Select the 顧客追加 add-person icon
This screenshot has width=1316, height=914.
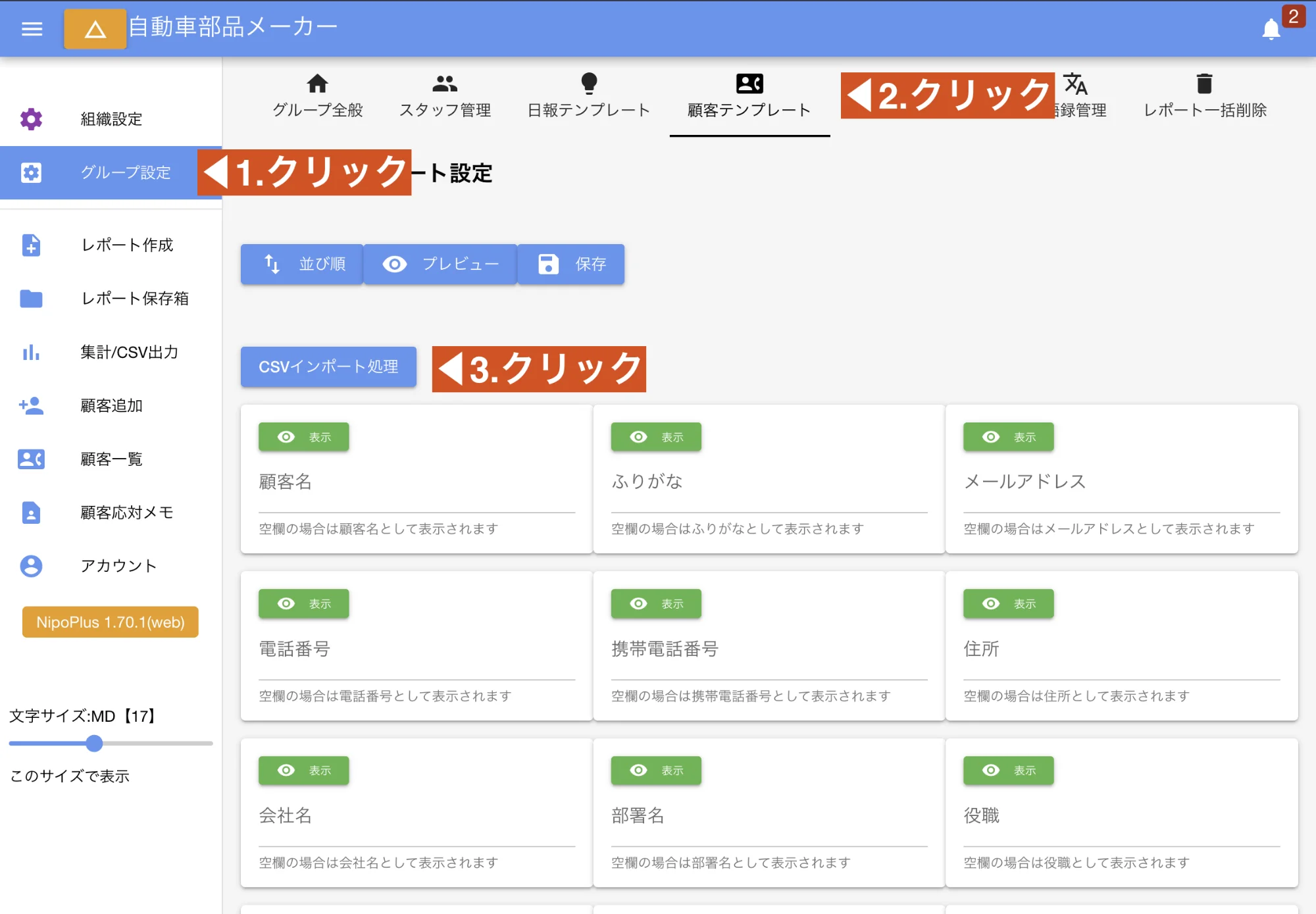pyautogui.click(x=30, y=406)
